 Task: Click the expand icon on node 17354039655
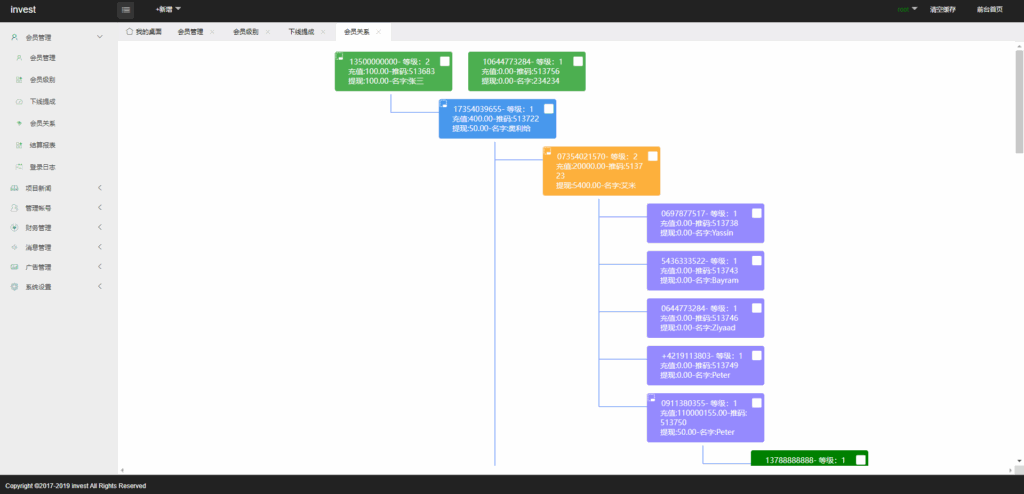coord(444,104)
